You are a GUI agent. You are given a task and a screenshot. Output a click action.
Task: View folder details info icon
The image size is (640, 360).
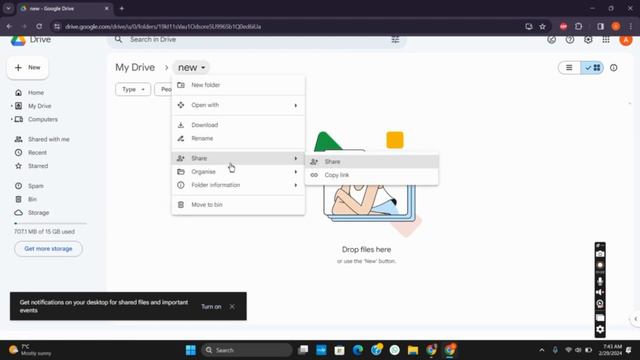tap(613, 68)
